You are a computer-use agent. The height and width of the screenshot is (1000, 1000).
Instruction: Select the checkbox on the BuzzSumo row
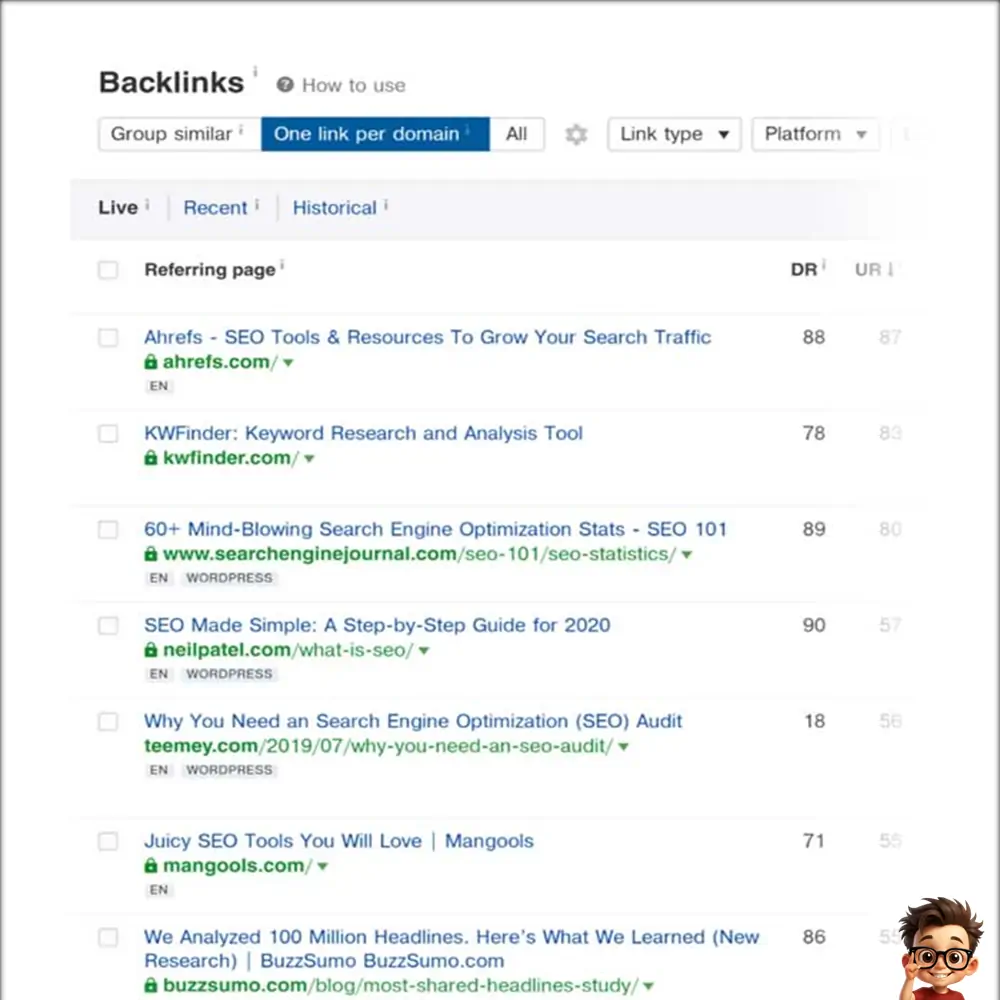(x=108, y=938)
